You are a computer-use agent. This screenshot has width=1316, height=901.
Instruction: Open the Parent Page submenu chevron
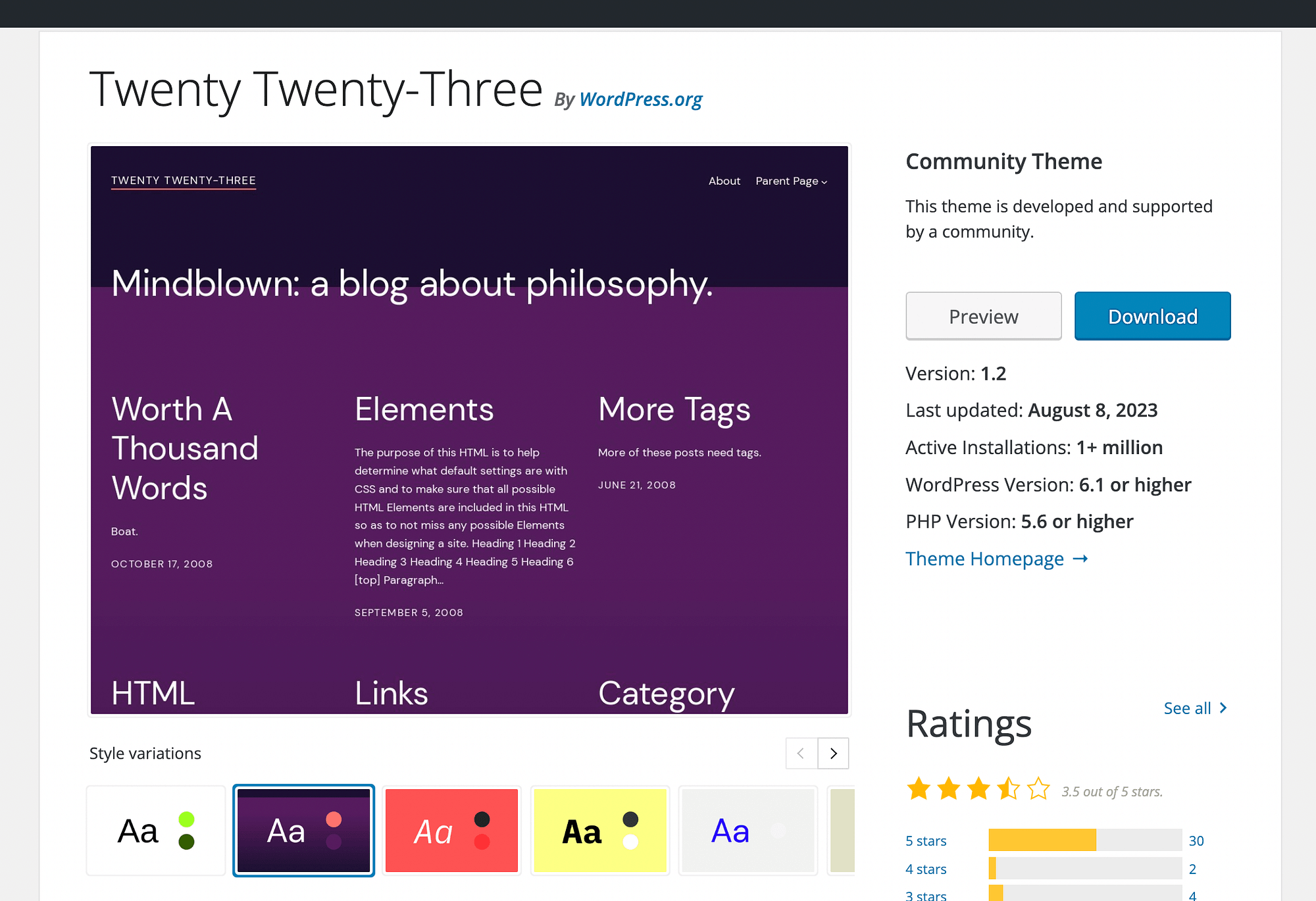824,182
